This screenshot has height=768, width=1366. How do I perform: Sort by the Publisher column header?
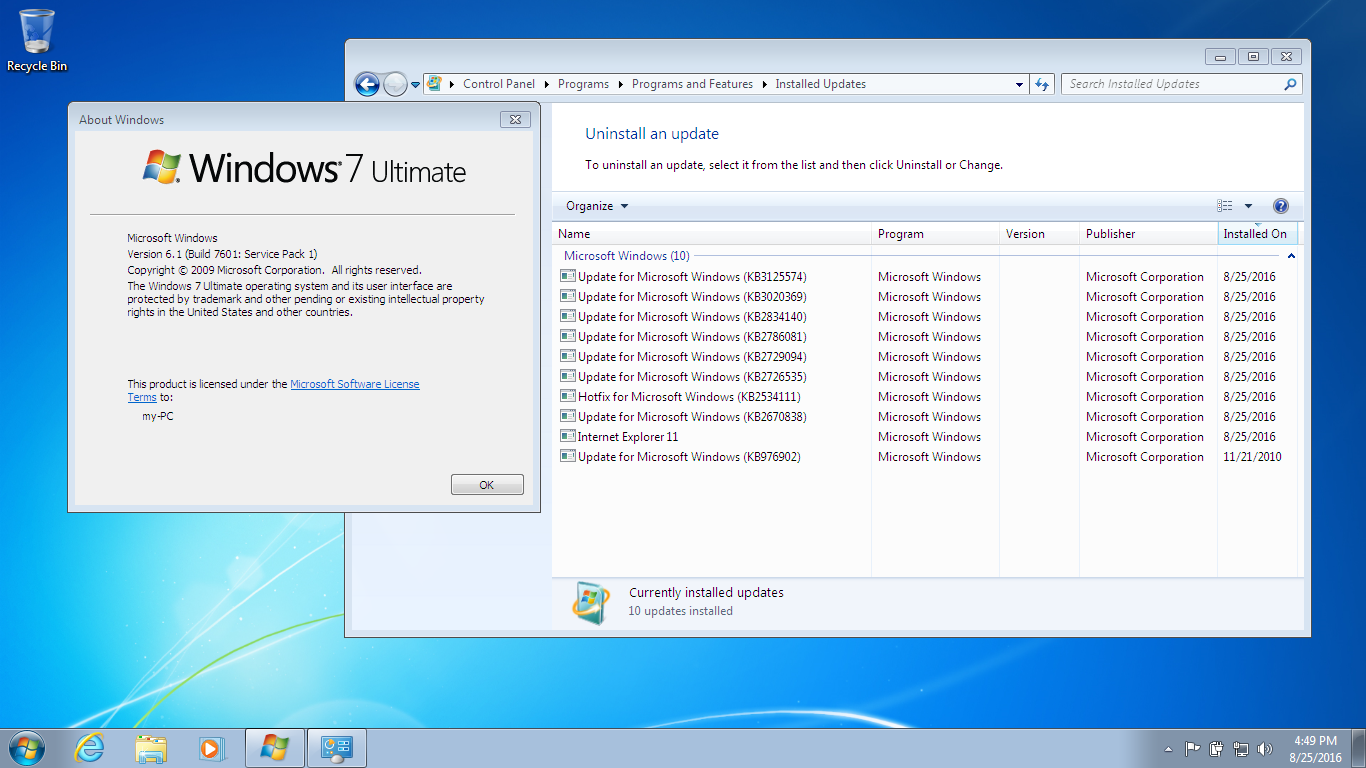[1148, 234]
